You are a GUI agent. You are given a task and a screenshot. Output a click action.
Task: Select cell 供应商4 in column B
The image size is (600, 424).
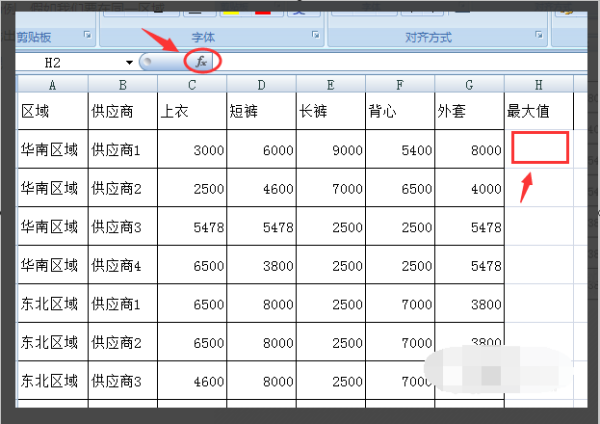click(123, 265)
